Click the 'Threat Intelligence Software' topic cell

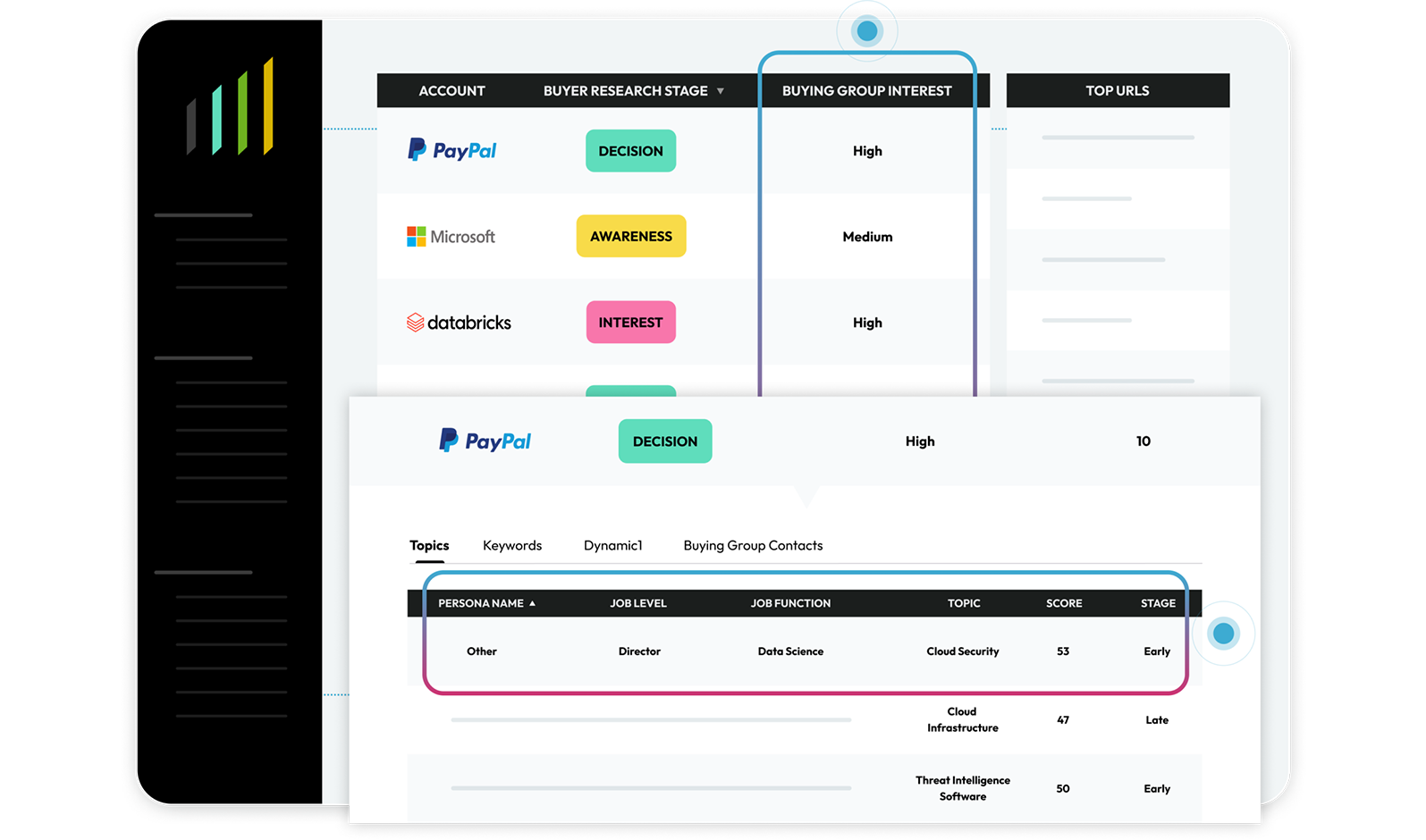pyautogui.click(x=963, y=788)
